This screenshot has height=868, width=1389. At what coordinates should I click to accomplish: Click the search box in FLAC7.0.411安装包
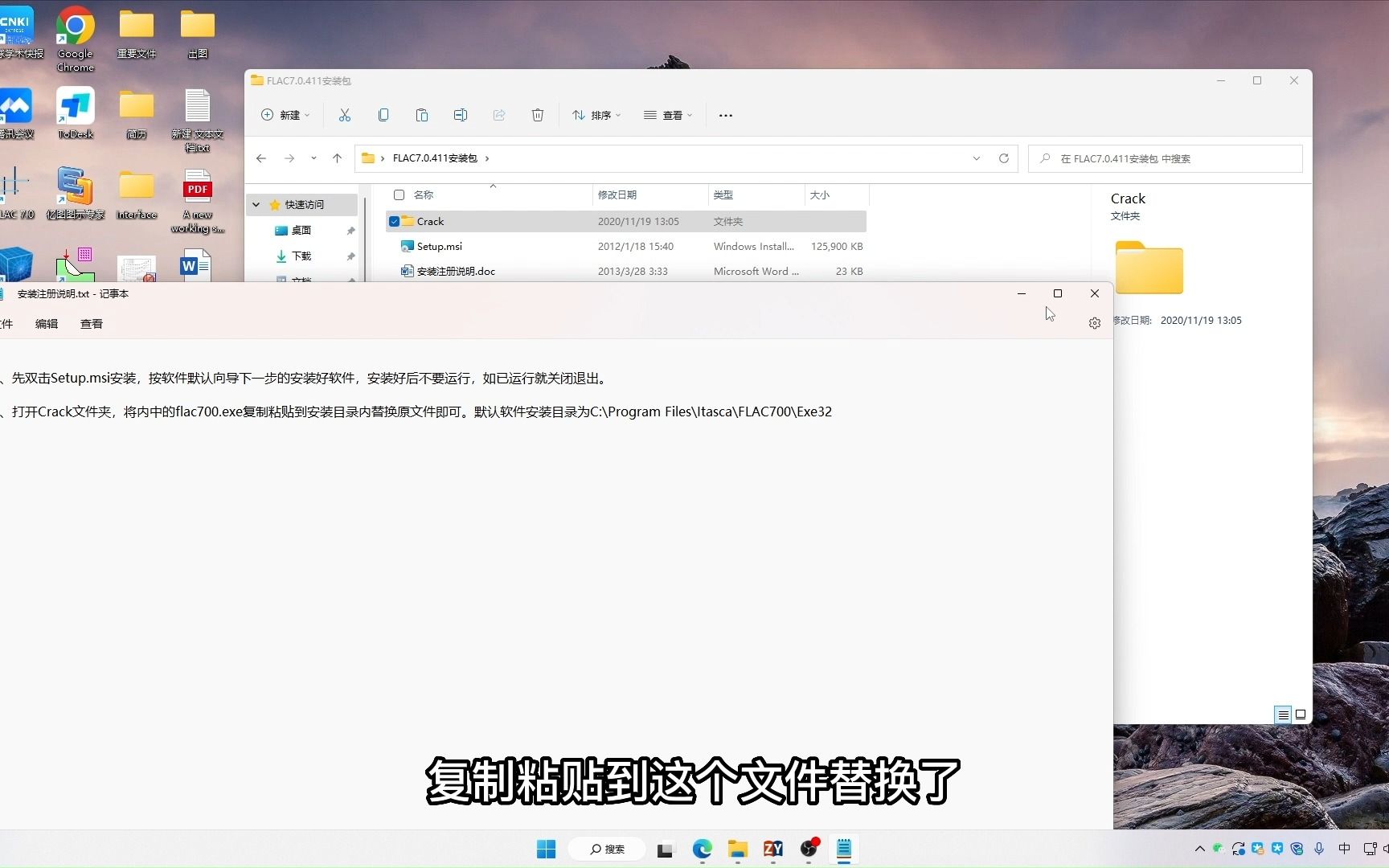coord(1166,158)
